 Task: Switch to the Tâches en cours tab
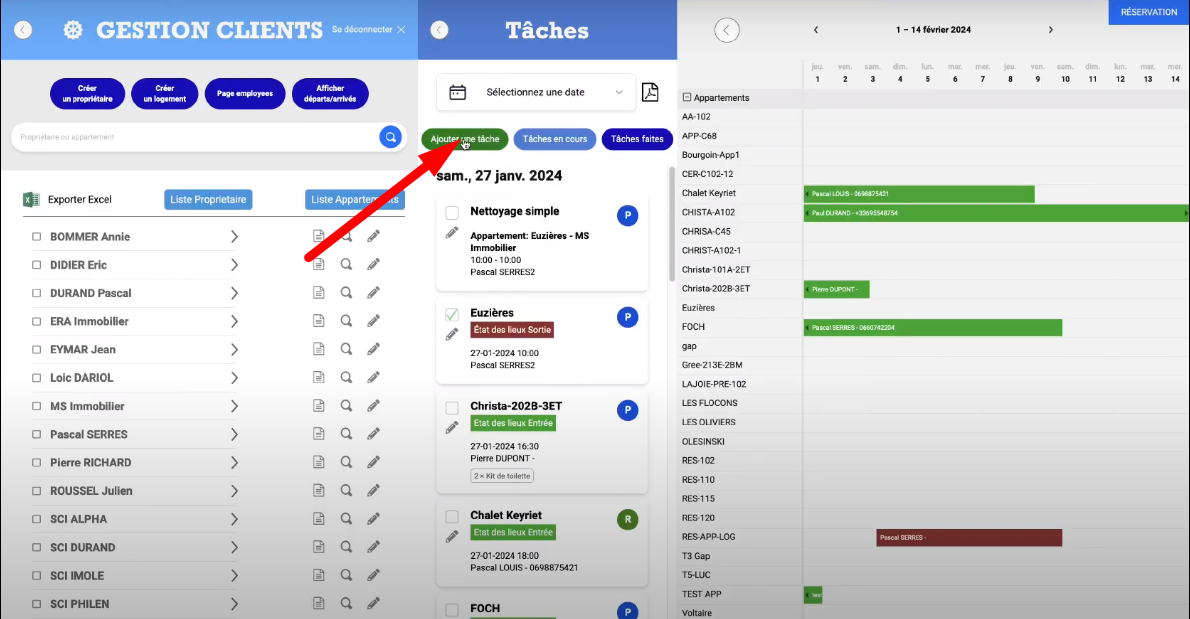pyautogui.click(x=555, y=139)
